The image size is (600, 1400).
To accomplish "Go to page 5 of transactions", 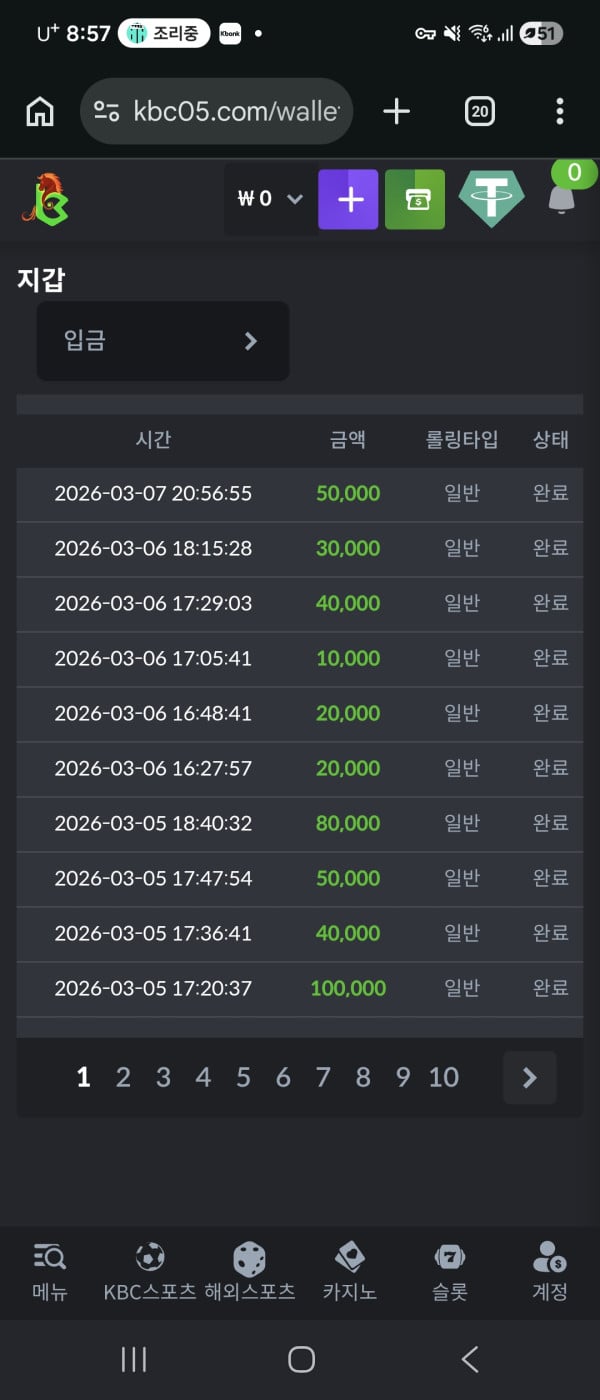I will 243,1077.
